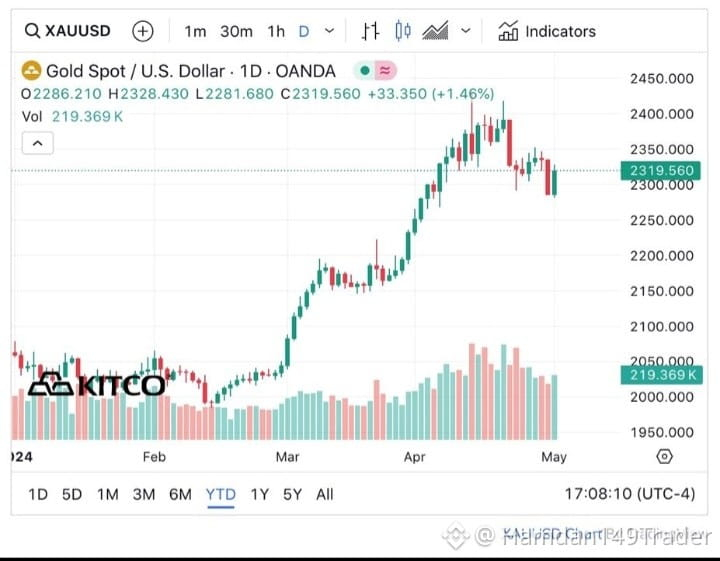This screenshot has width=720, height=561.
Task: Select the 1h interval
Action: click(x=276, y=31)
